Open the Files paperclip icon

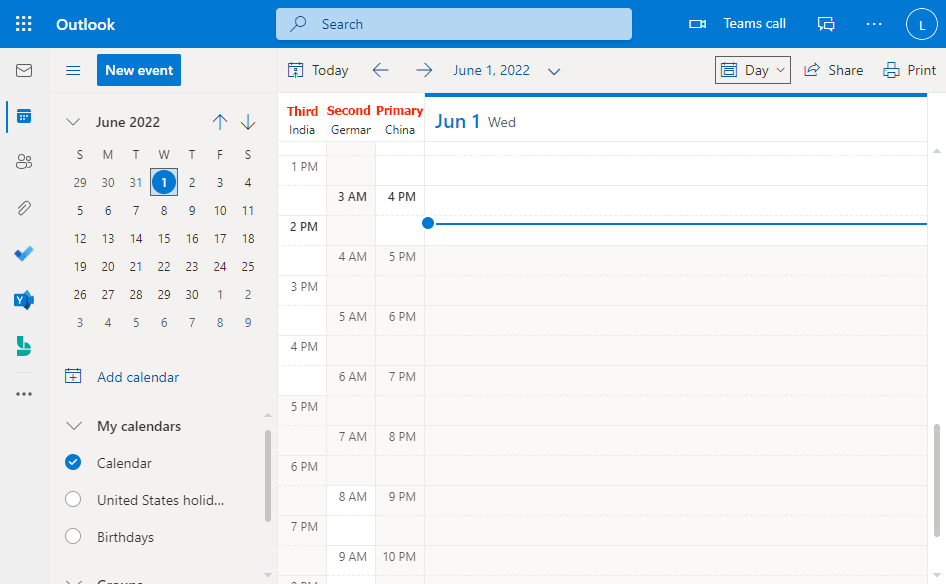click(x=24, y=208)
